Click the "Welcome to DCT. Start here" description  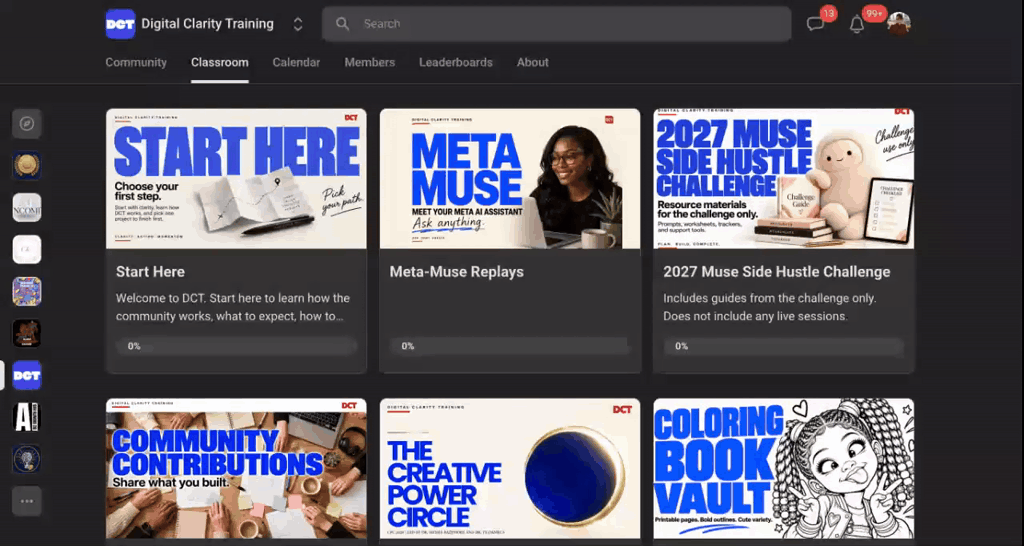pyautogui.click(x=233, y=307)
